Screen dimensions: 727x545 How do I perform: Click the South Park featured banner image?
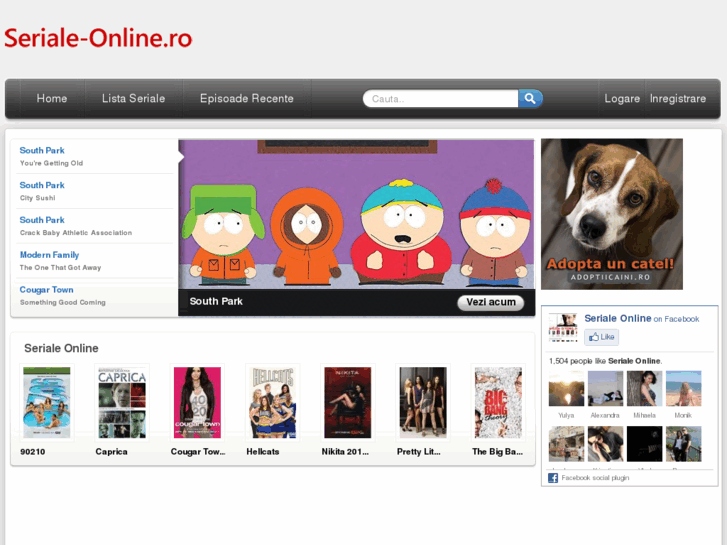356,214
